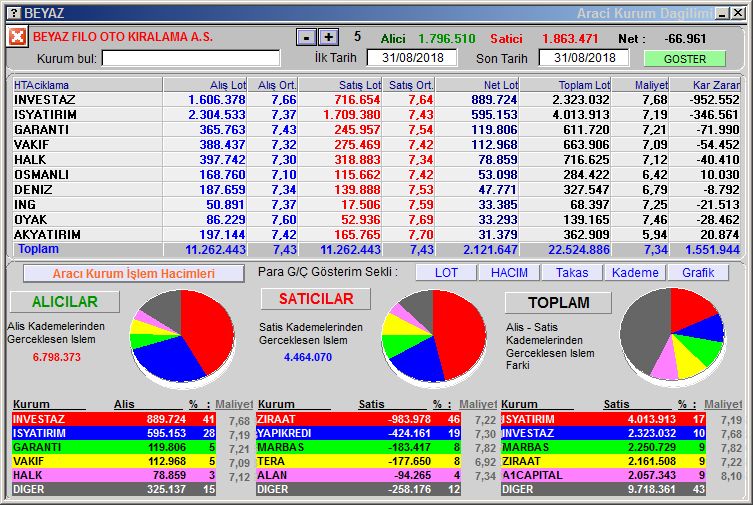
Task: Click the Satici value 1.863.471
Action: (571, 38)
